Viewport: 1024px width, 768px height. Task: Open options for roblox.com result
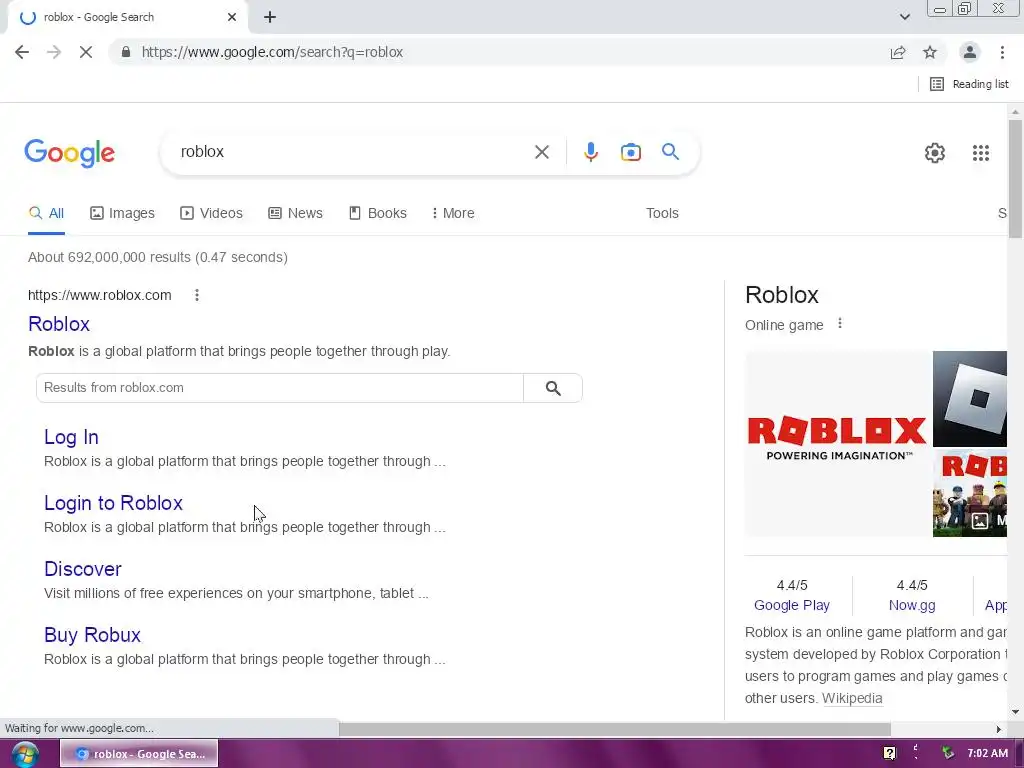[197, 295]
